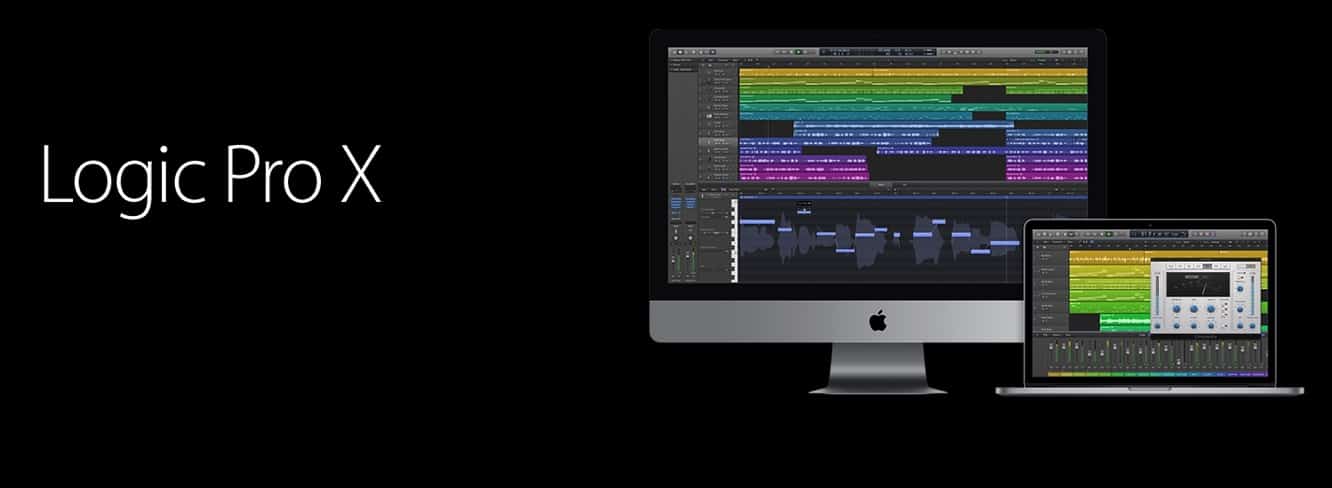Open the browser button at iMac control bar right
1332x488 pixels.
point(1080,50)
